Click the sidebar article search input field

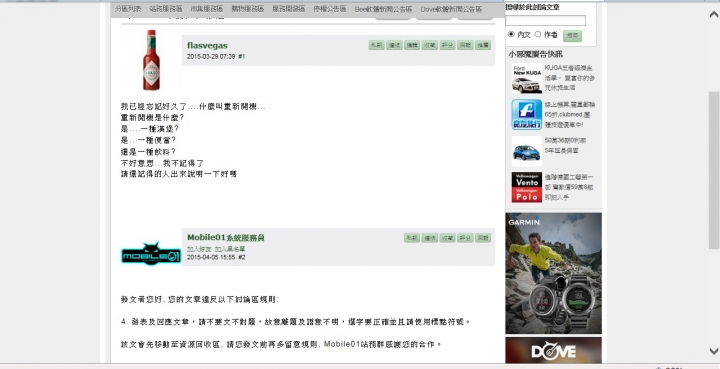tap(546, 21)
